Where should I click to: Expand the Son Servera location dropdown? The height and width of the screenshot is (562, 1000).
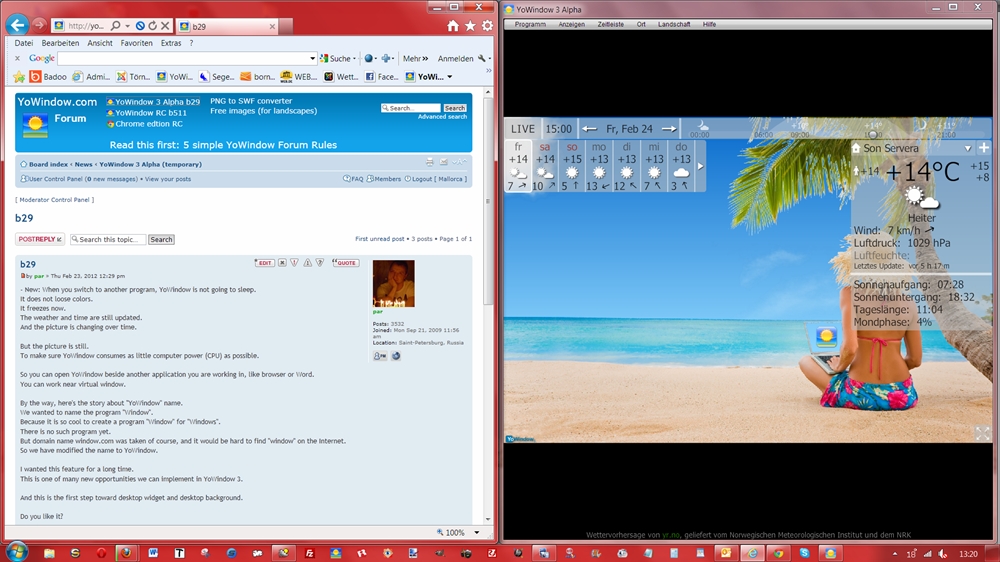(x=968, y=148)
